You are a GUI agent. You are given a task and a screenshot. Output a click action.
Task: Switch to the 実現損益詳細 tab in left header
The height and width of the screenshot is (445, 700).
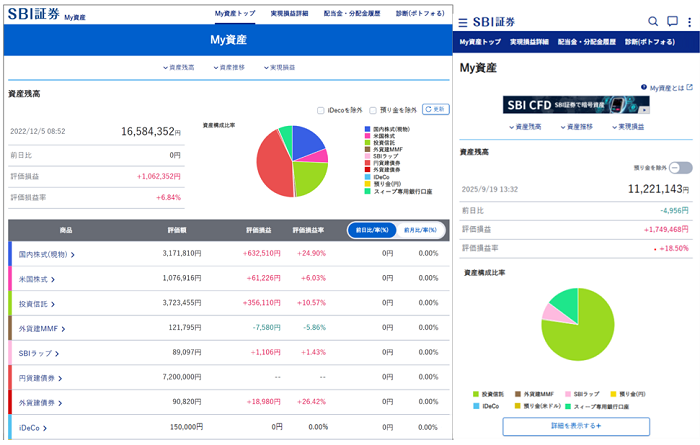289,15
